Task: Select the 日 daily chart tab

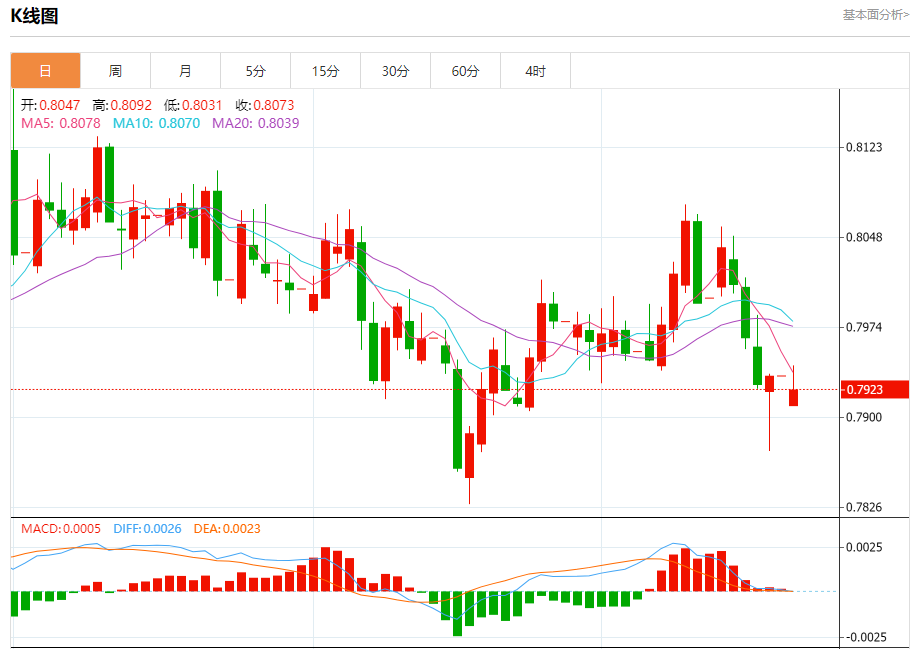Action: tap(45, 71)
